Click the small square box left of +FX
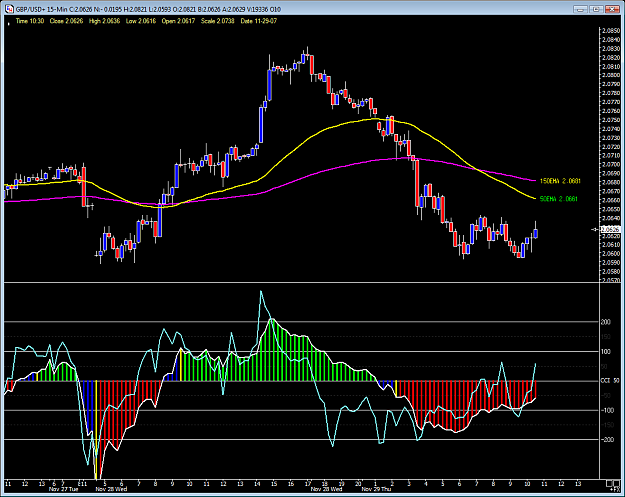625x497 pixels. [609, 484]
